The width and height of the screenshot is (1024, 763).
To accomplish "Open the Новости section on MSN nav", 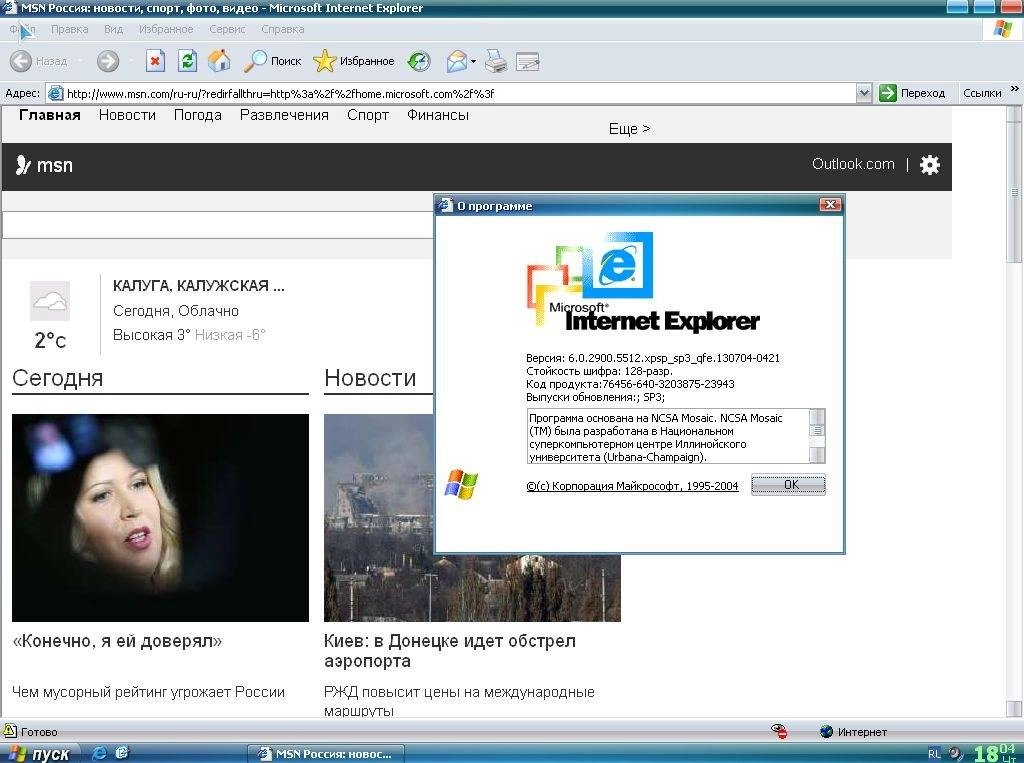I will 127,115.
